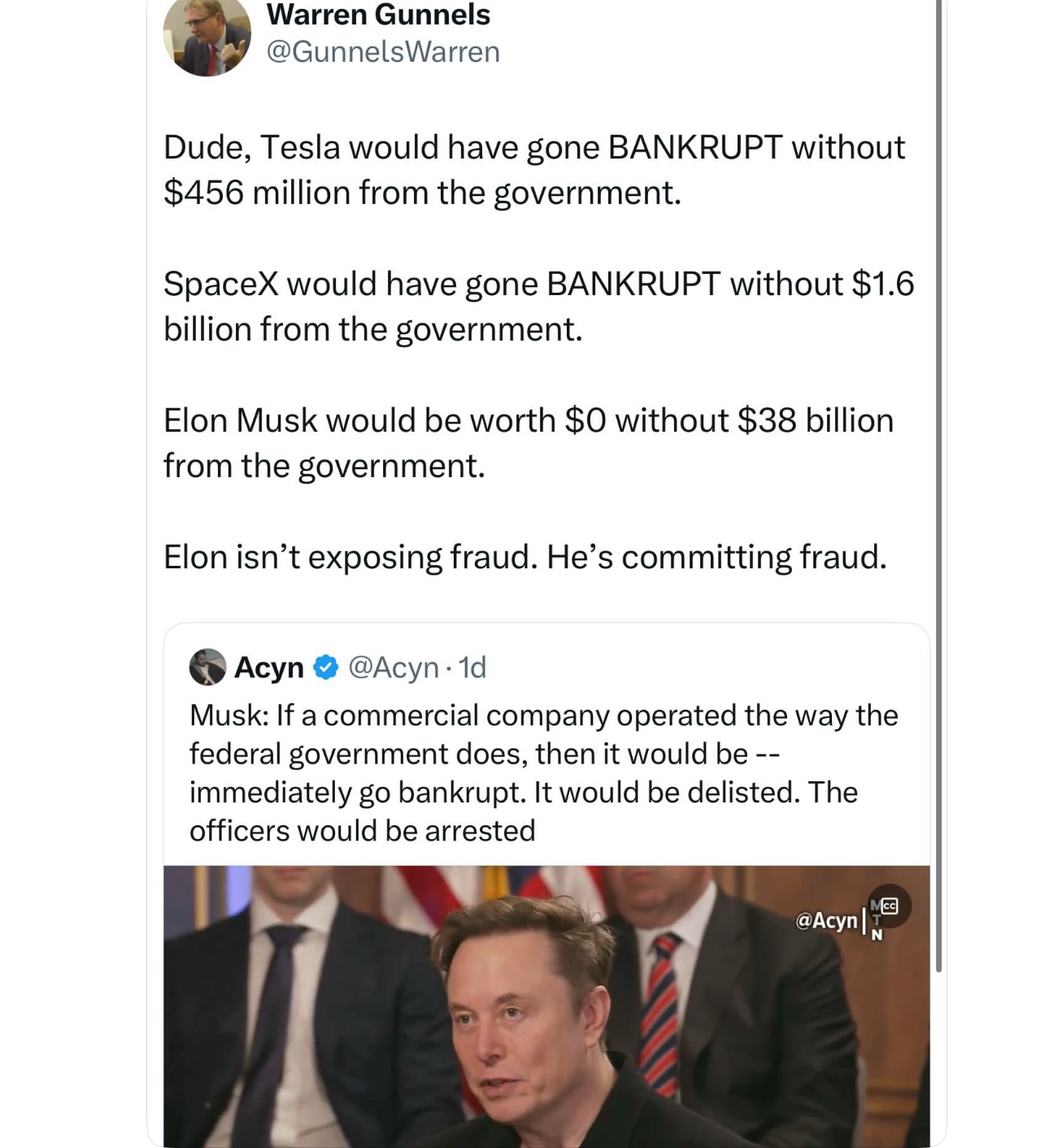The image size is (1049, 1148).
Task: Visit the @GunnelsWarren handle link
Action: click(x=383, y=52)
